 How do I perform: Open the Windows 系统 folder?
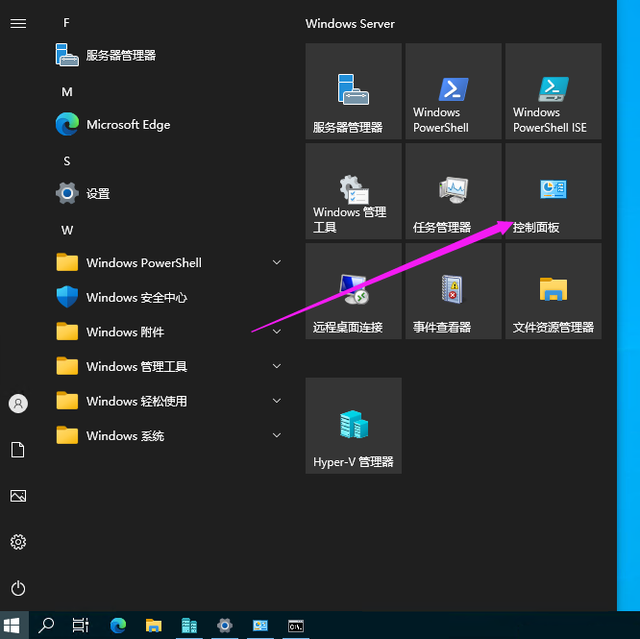[x=169, y=435]
